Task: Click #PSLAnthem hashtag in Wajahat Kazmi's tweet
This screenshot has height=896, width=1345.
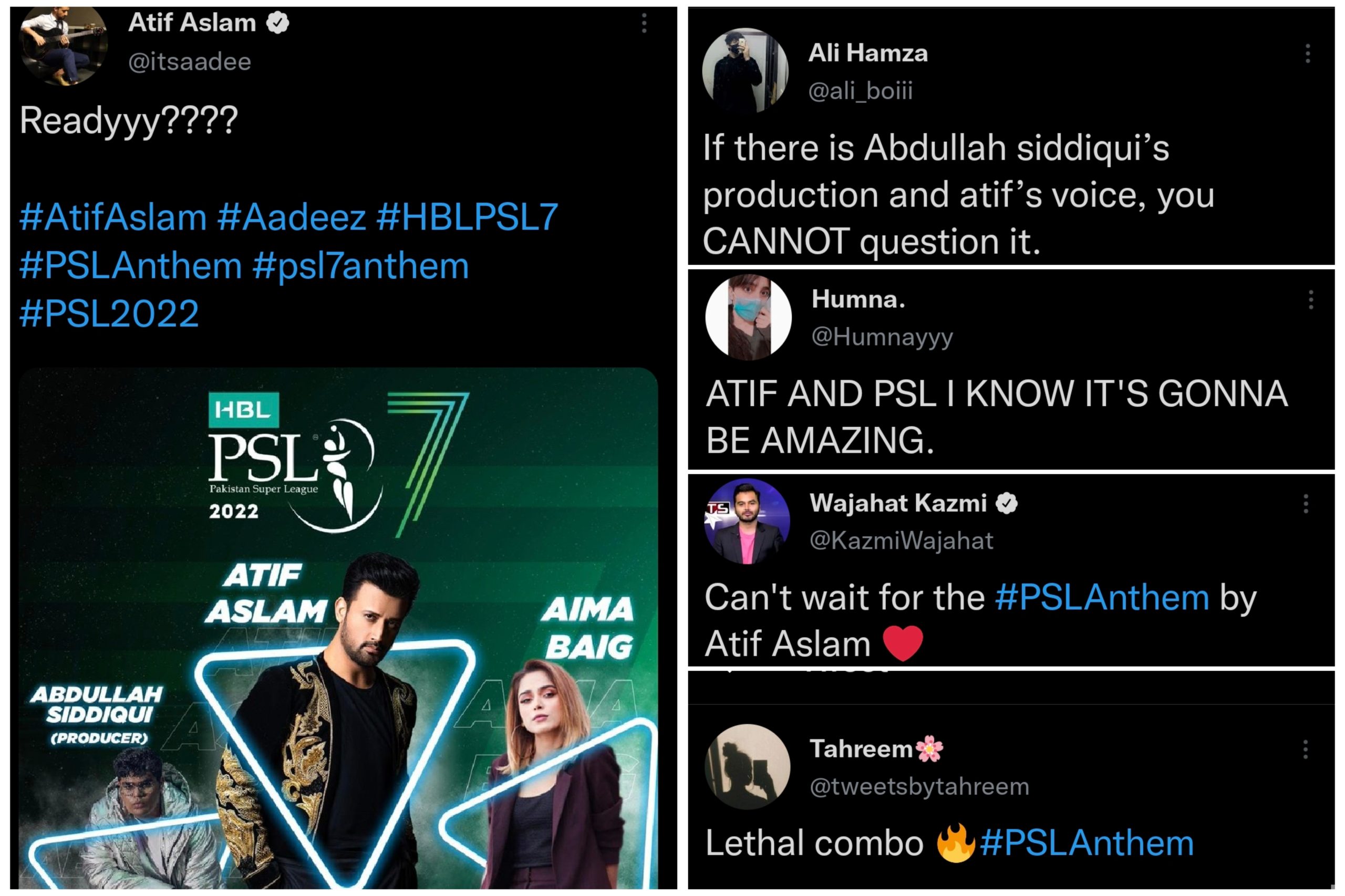Action: [x=1102, y=598]
